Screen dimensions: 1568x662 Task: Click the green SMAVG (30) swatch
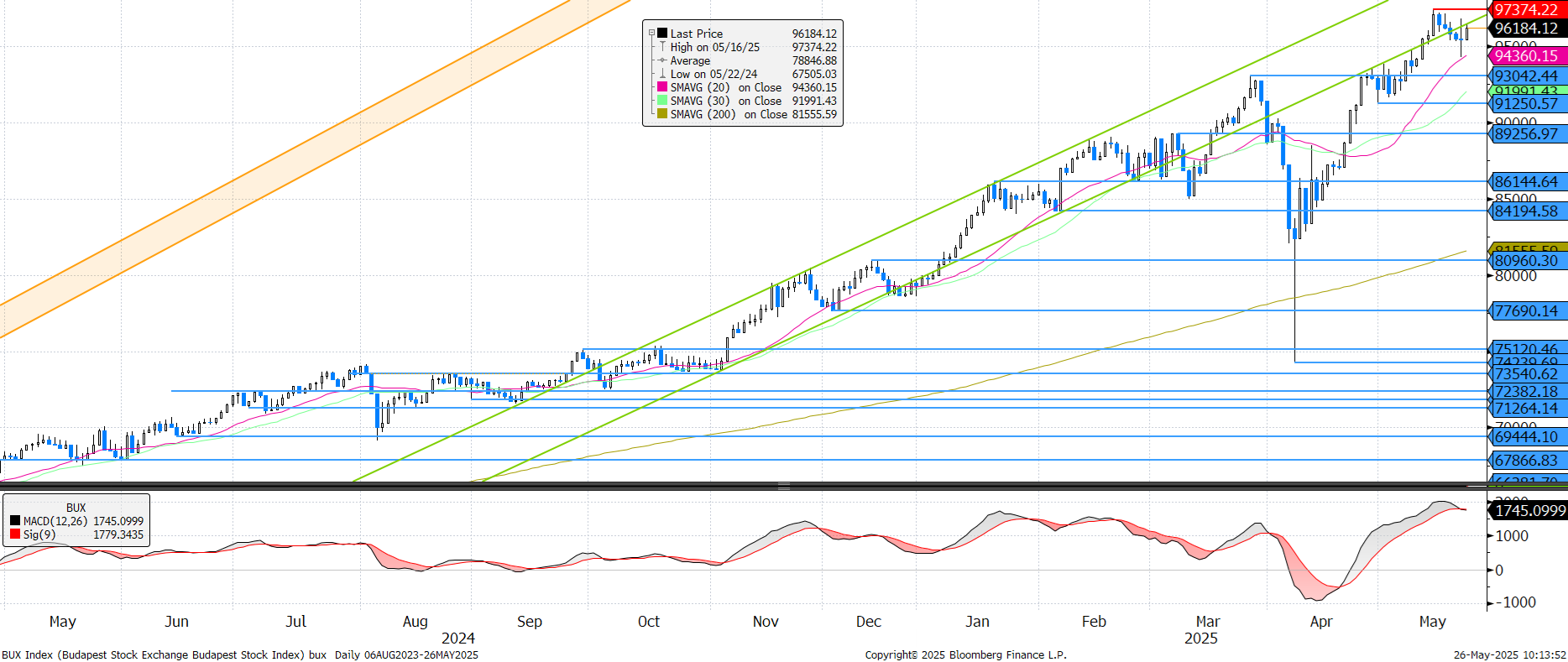[x=662, y=101]
